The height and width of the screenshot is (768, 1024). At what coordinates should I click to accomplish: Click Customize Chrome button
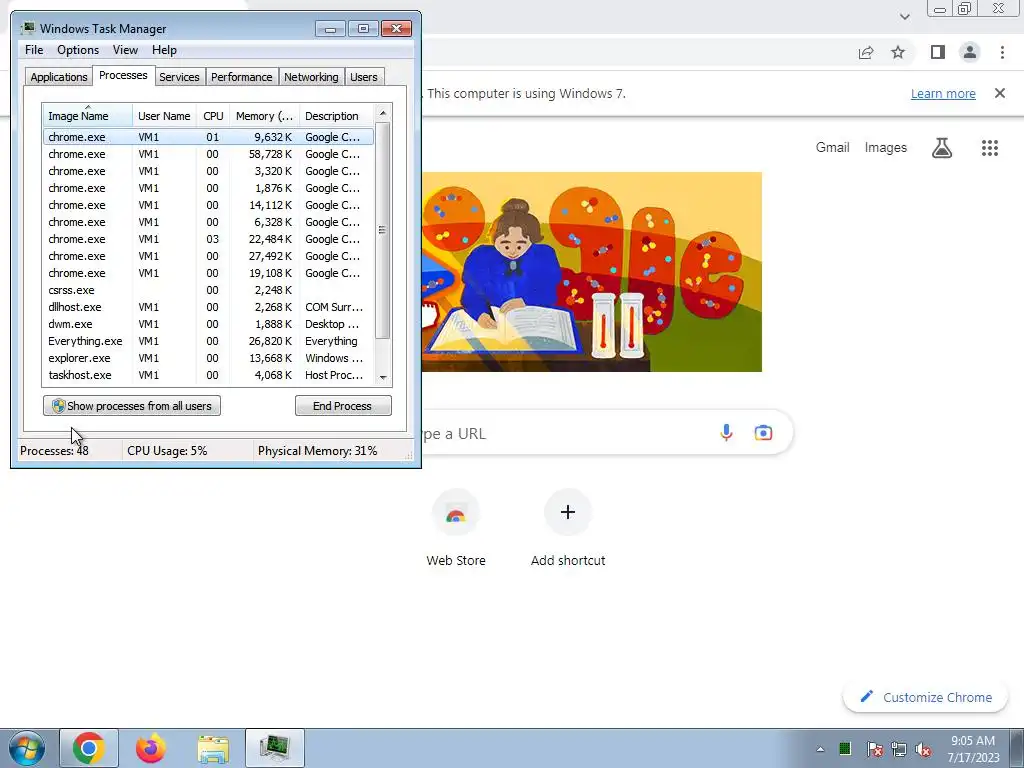(x=927, y=697)
